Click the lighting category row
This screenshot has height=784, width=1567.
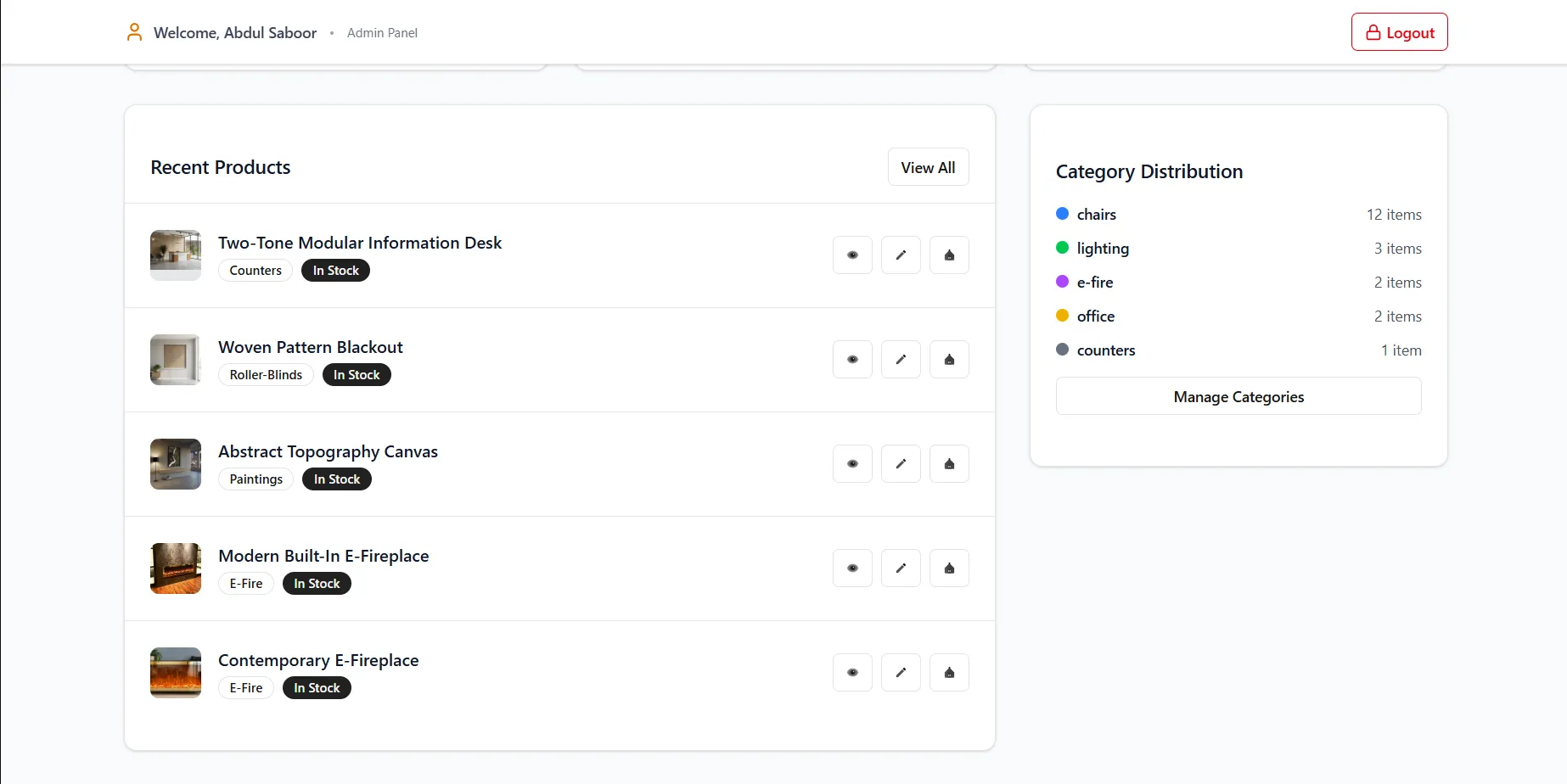pos(1238,249)
